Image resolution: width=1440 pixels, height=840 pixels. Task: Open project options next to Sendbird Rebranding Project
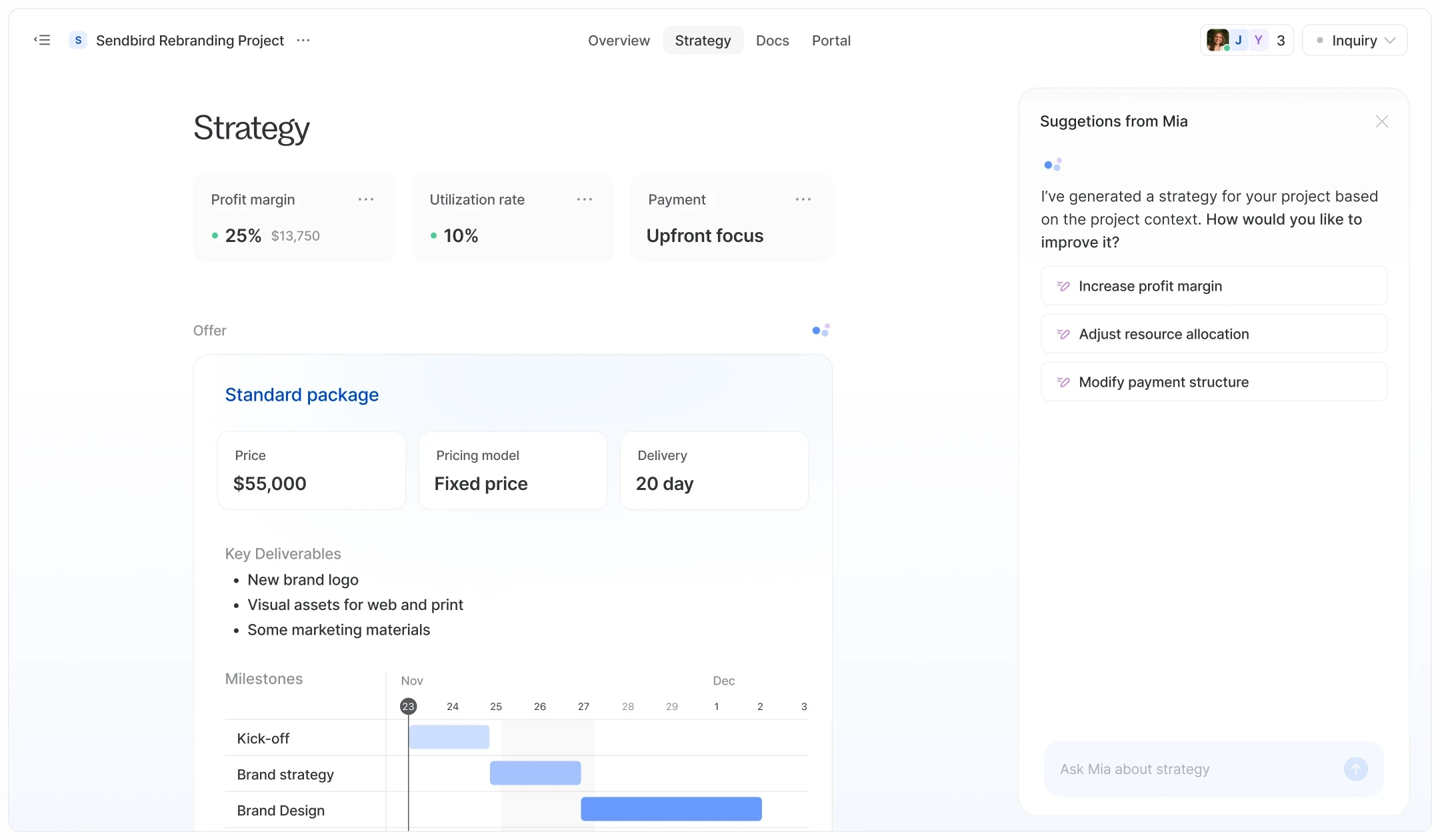click(x=303, y=40)
